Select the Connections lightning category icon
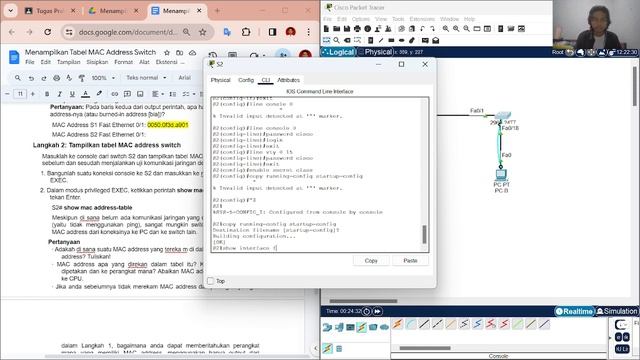Image resolution: width=640 pixels, height=360 pixels. (x=361, y=327)
